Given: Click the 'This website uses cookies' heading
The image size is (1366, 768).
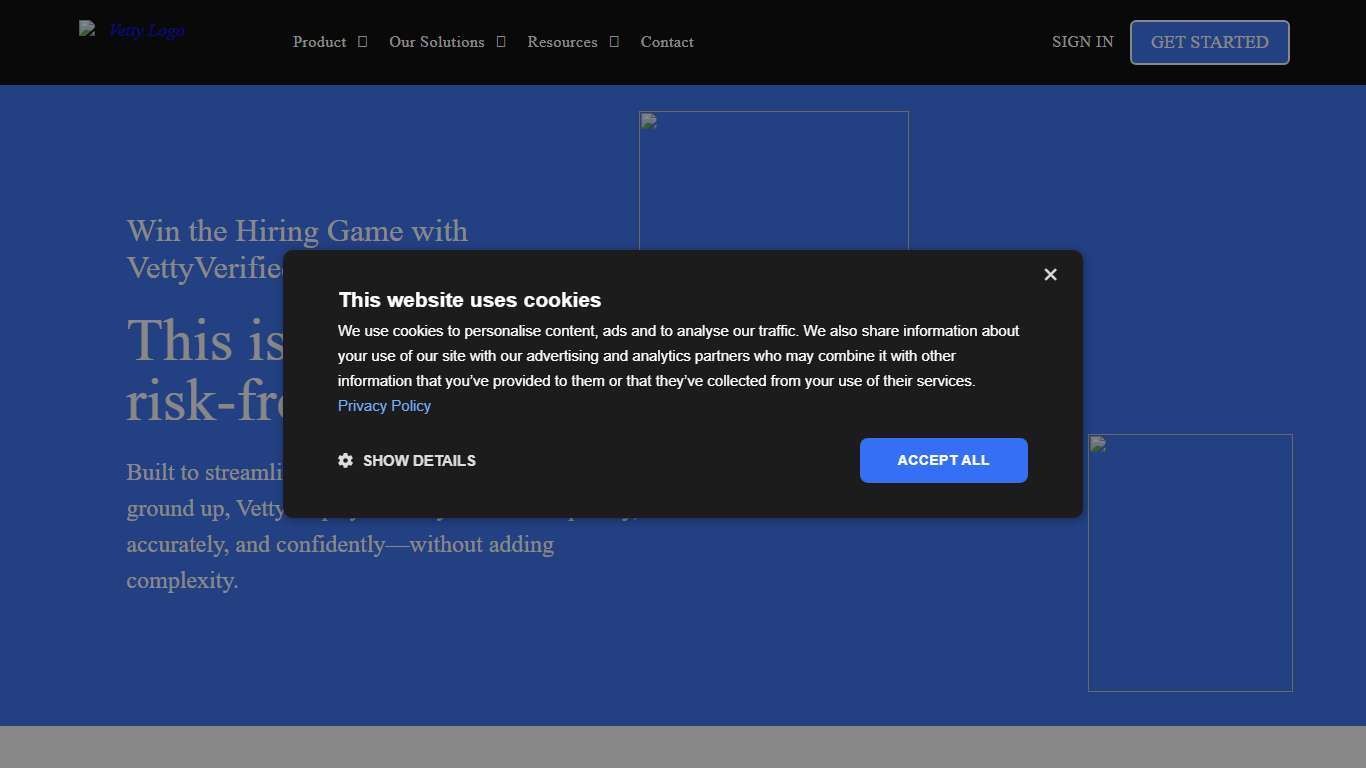Looking at the screenshot, I should (x=470, y=300).
